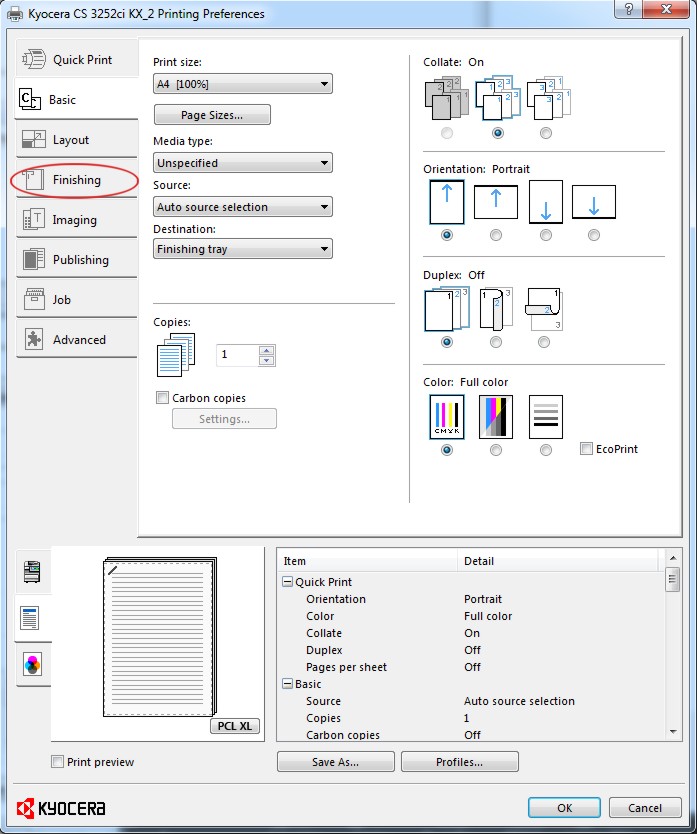Select the Pages per sheet row
Image resolution: width=697 pixels, height=834 pixels.
click(x=471, y=667)
